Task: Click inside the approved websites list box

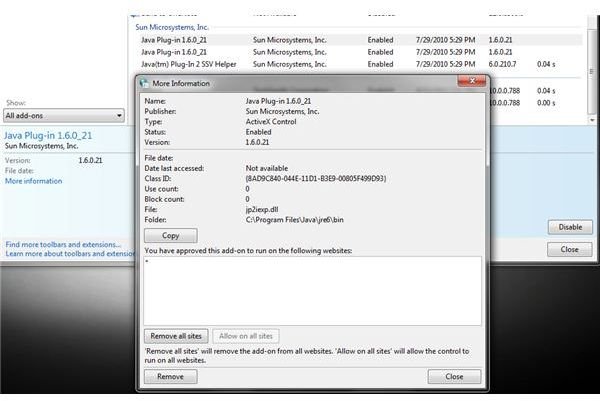Action: point(313,291)
